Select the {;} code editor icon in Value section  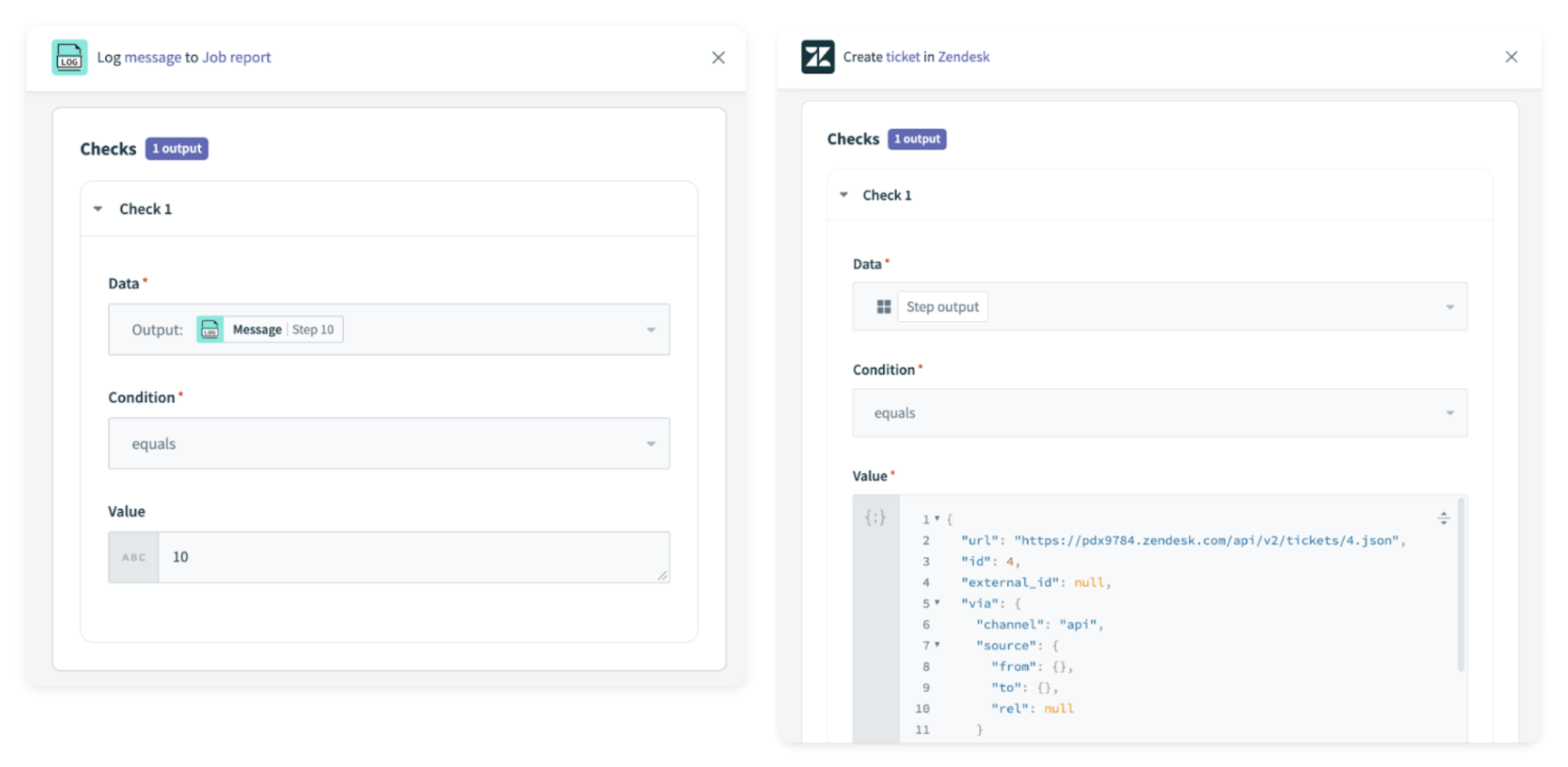click(874, 518)
